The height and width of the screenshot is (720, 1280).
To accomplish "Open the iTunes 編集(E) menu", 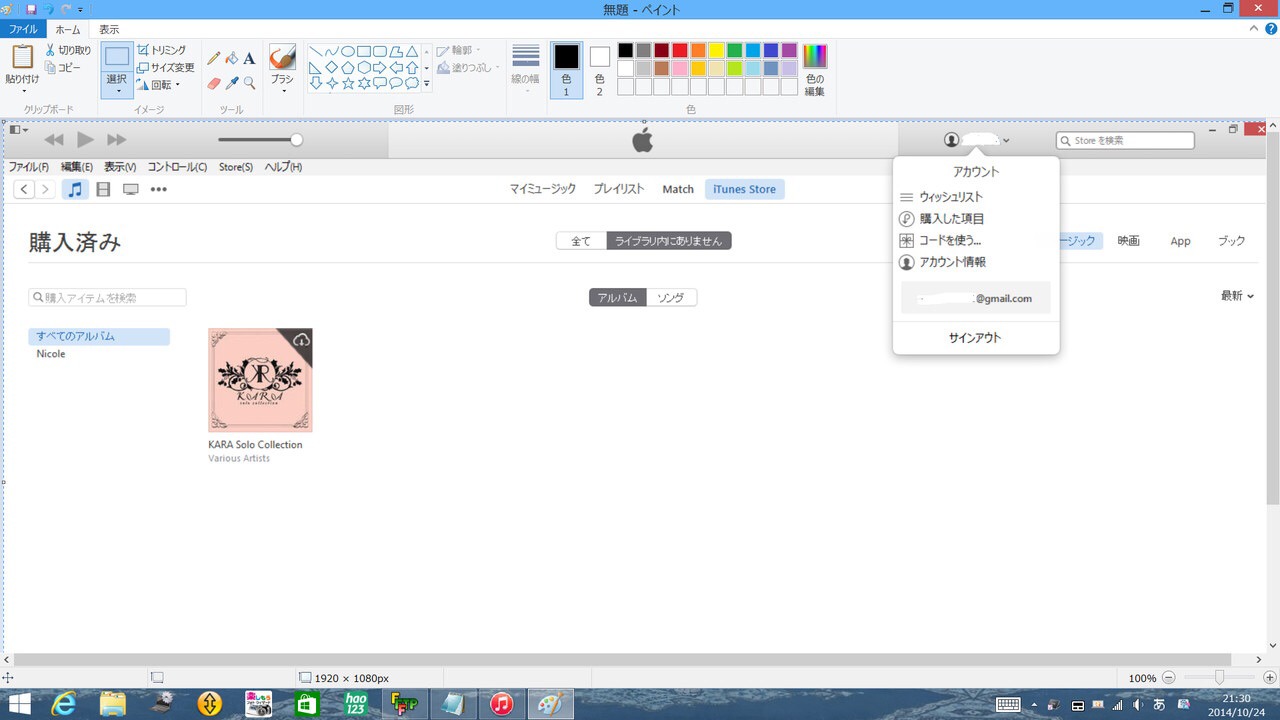I will tap(77, 167).
